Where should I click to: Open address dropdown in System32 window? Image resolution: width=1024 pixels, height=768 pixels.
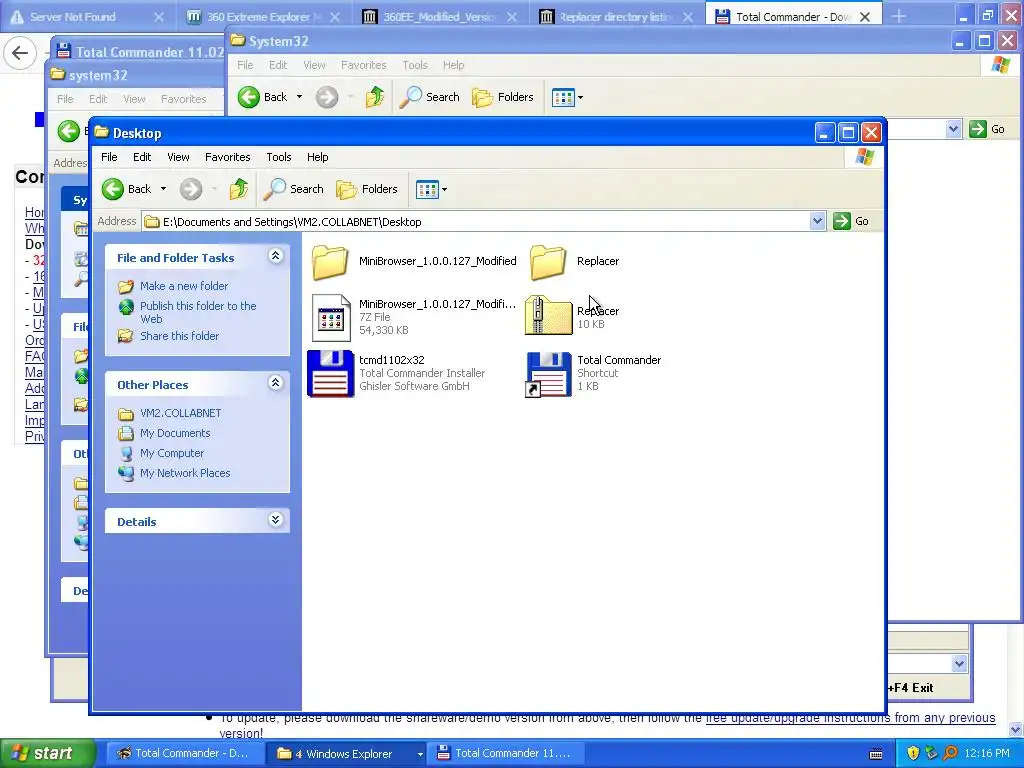tap(953, 129)
